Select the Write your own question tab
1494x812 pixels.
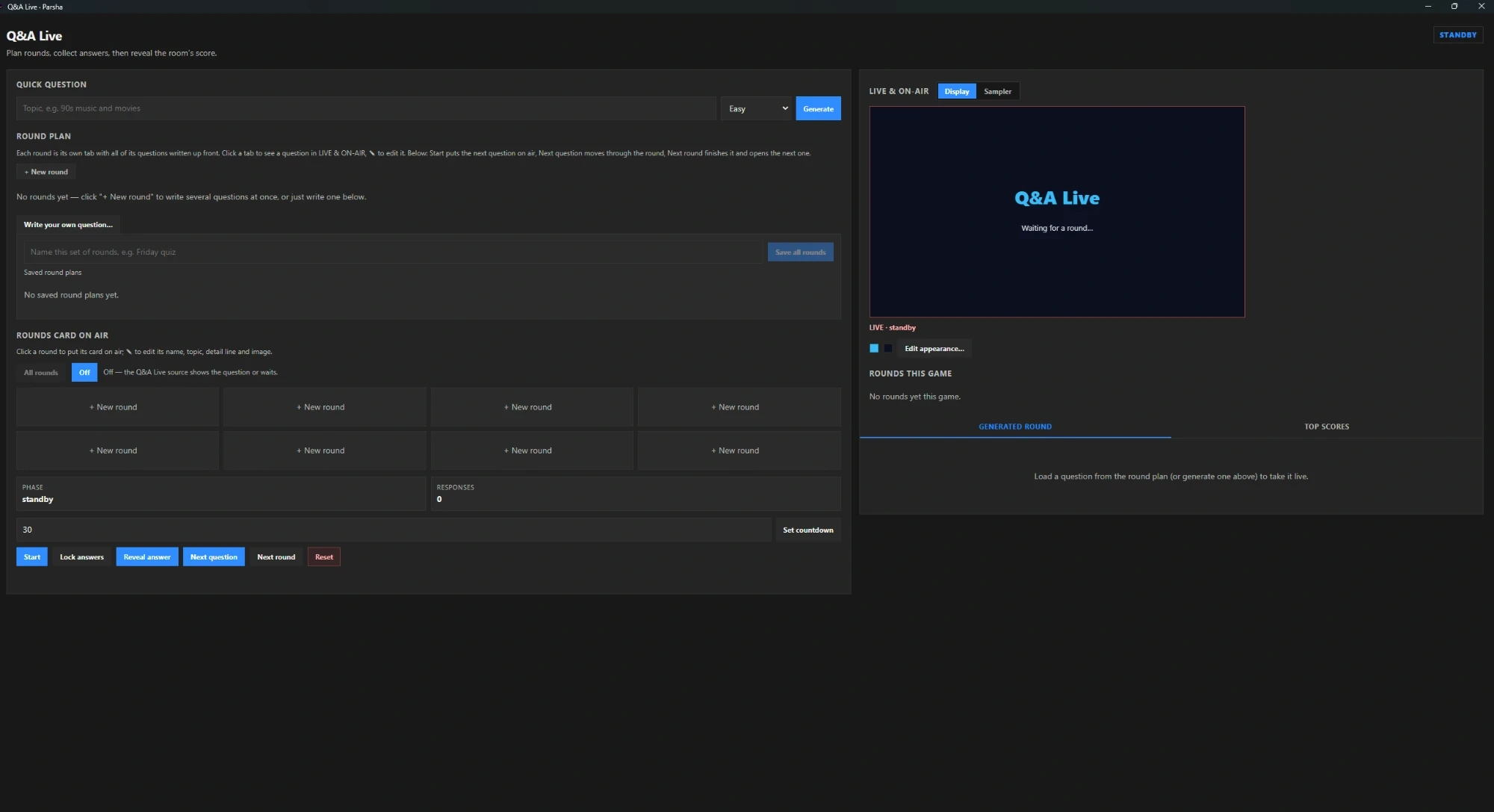coord(68,224)
